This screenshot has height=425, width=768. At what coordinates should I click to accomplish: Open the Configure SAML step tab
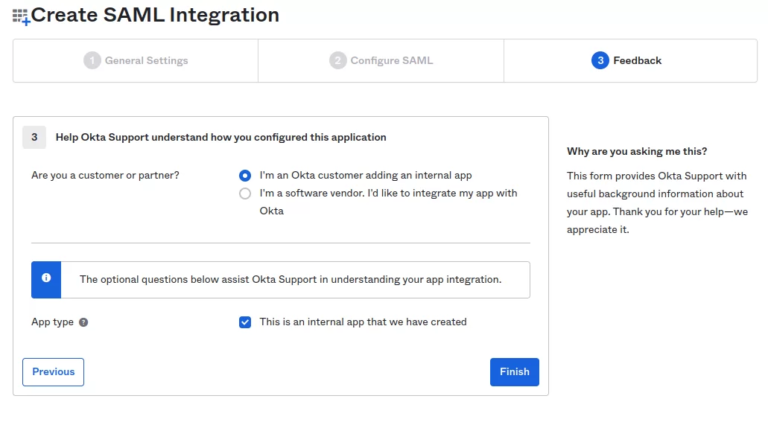381,61
